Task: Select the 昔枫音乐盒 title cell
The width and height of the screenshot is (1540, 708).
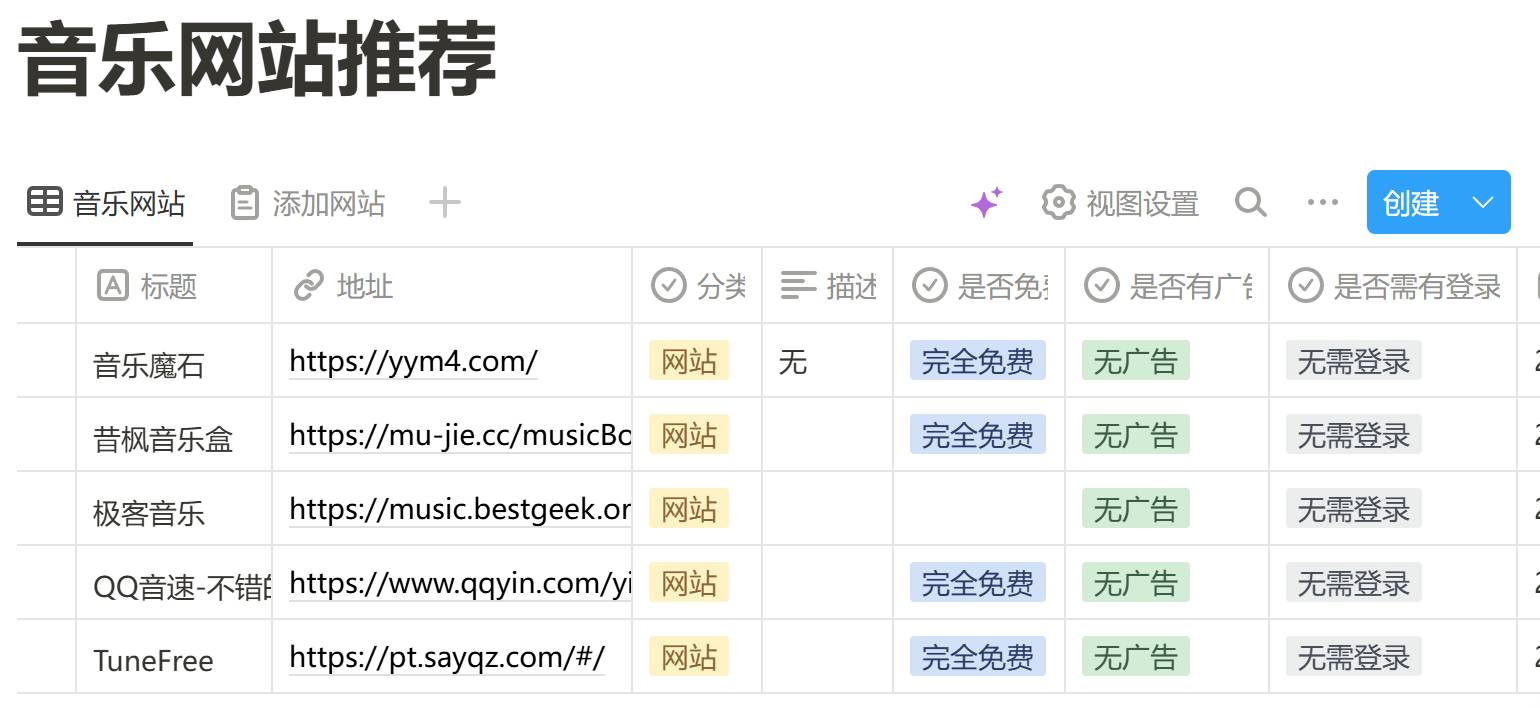Action: coord(174,435)
